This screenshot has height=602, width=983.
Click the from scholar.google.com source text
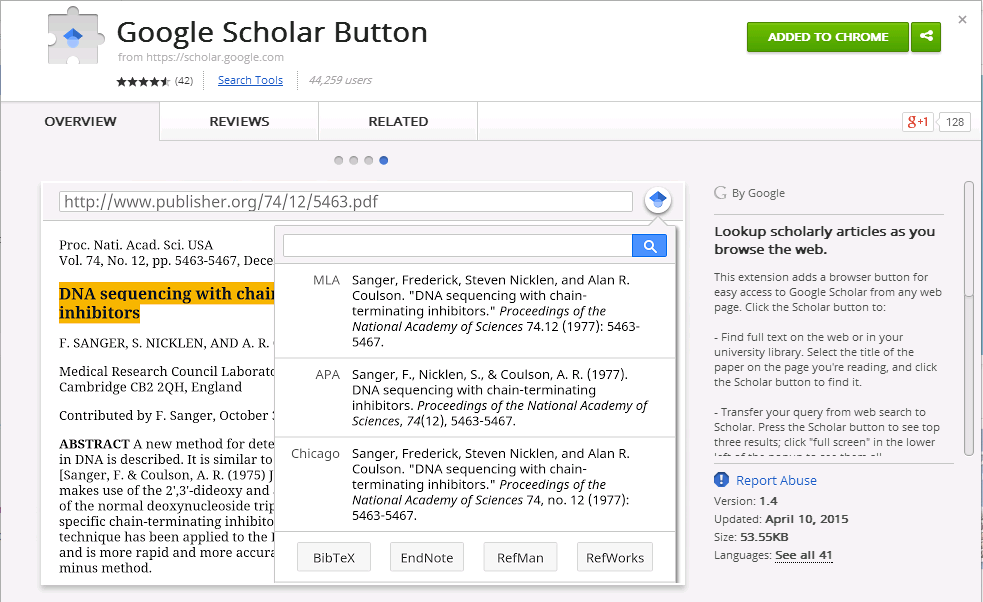201,57
